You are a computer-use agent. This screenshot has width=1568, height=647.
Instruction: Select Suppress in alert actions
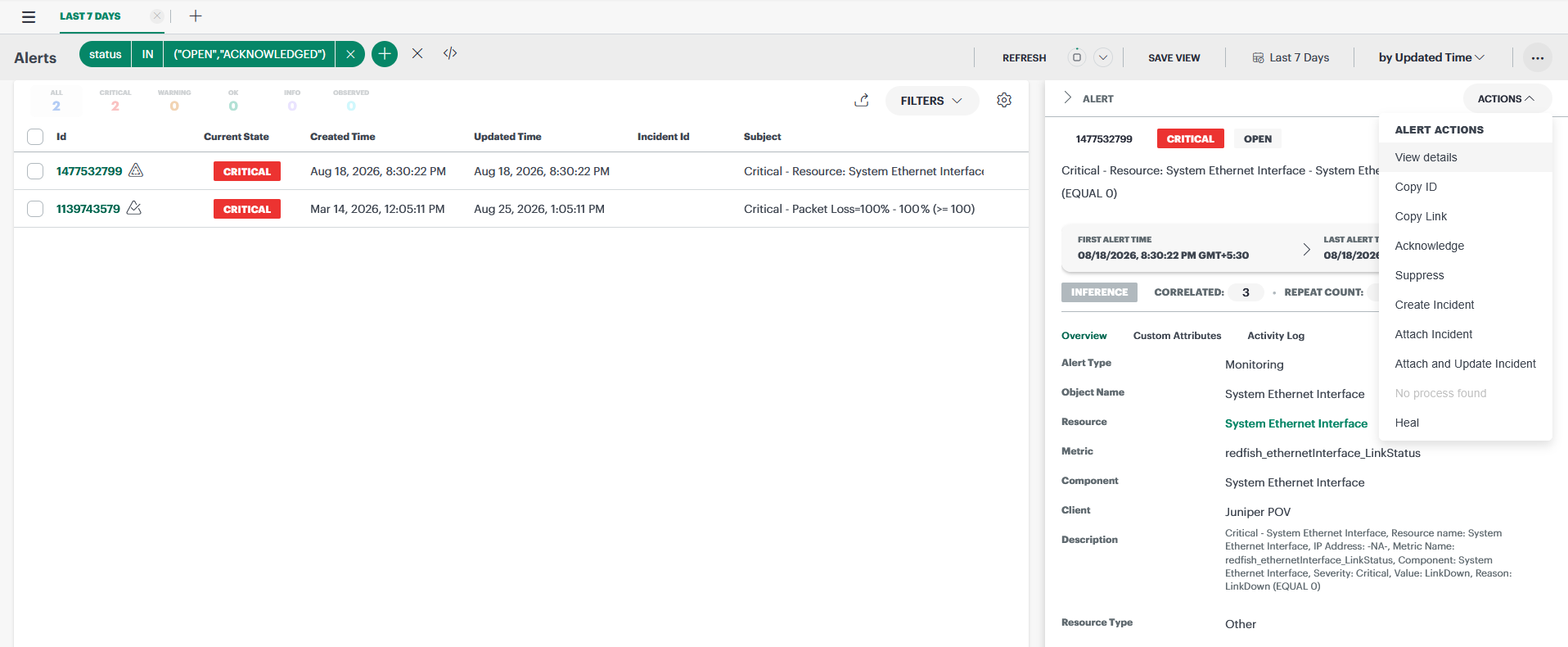click(x=1465, y=275)
